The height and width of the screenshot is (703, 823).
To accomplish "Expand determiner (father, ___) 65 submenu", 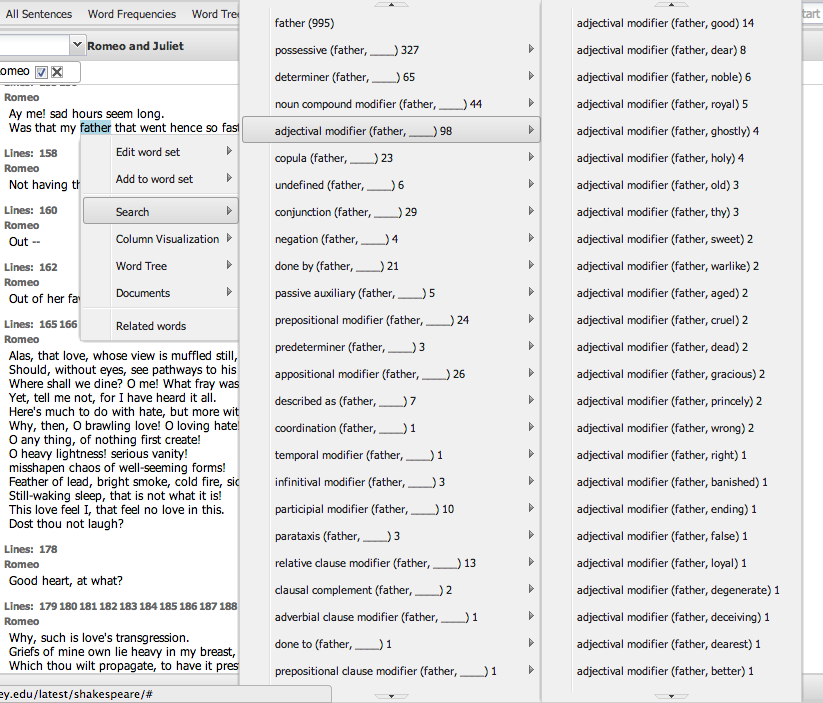I will pyautogui.click(x=391, y=77).
